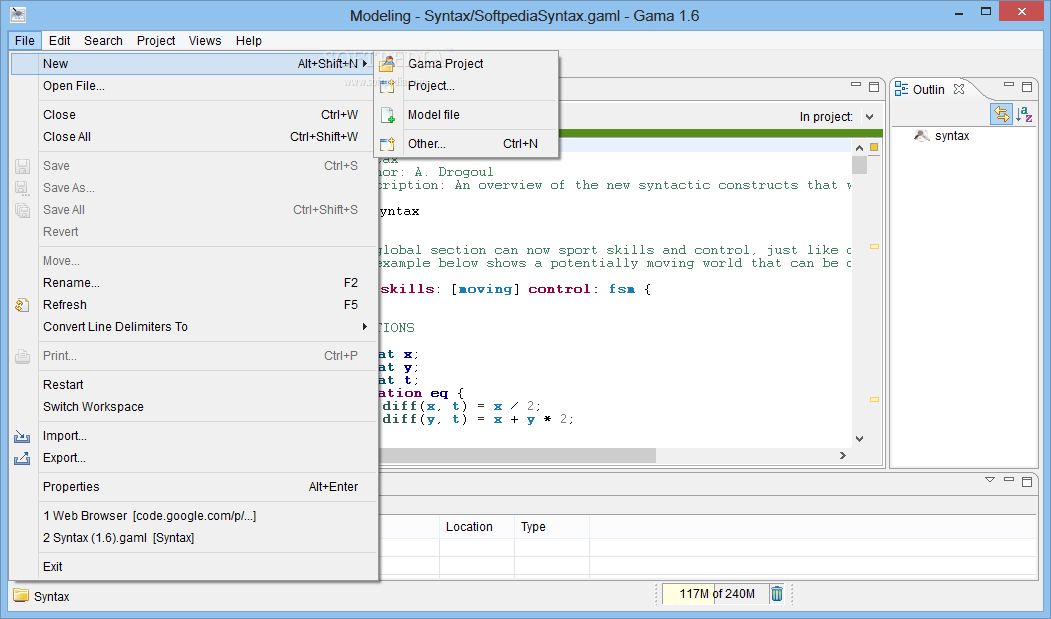This screenshot has height=619, width=1051.
Task: Toggle Link with Editor in Outline
Action: click(1001, 115)
